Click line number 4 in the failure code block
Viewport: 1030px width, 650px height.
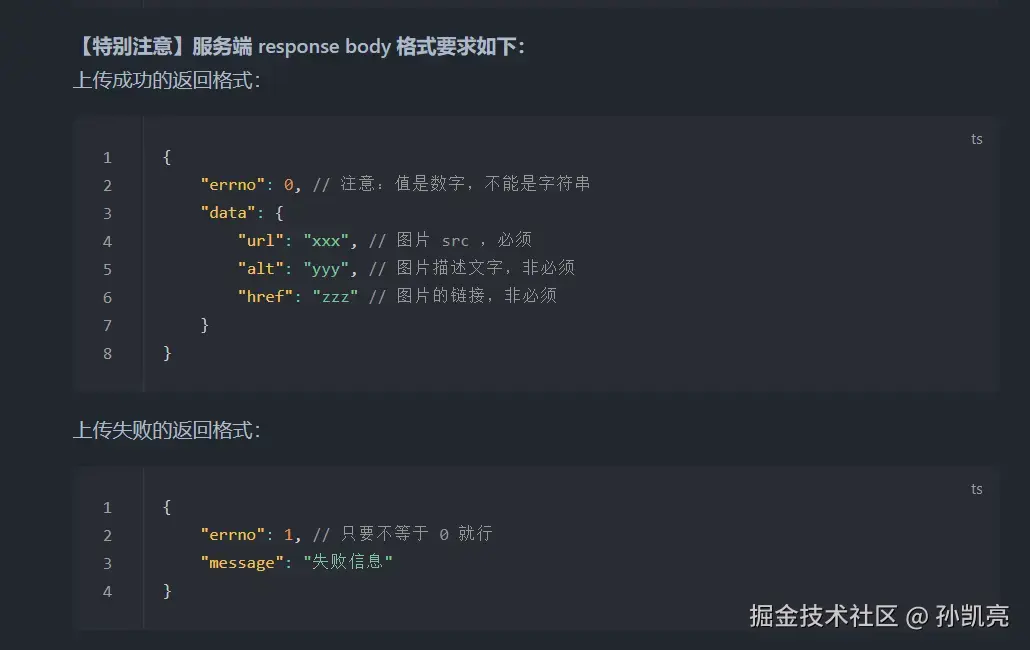[x=107, y=591]
